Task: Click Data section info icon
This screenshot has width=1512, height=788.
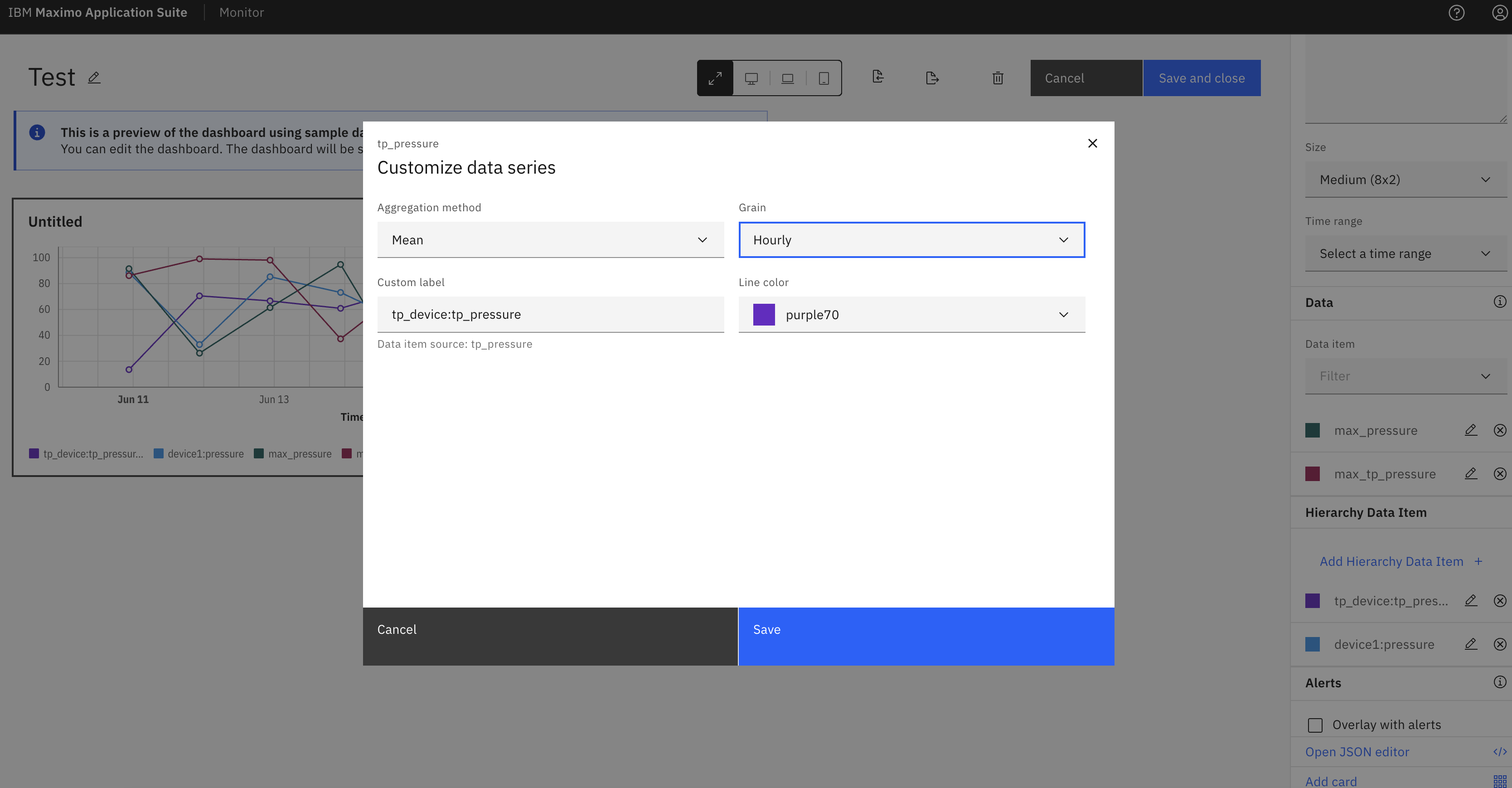Action: pyautogui.click(x=1500, y=302)
